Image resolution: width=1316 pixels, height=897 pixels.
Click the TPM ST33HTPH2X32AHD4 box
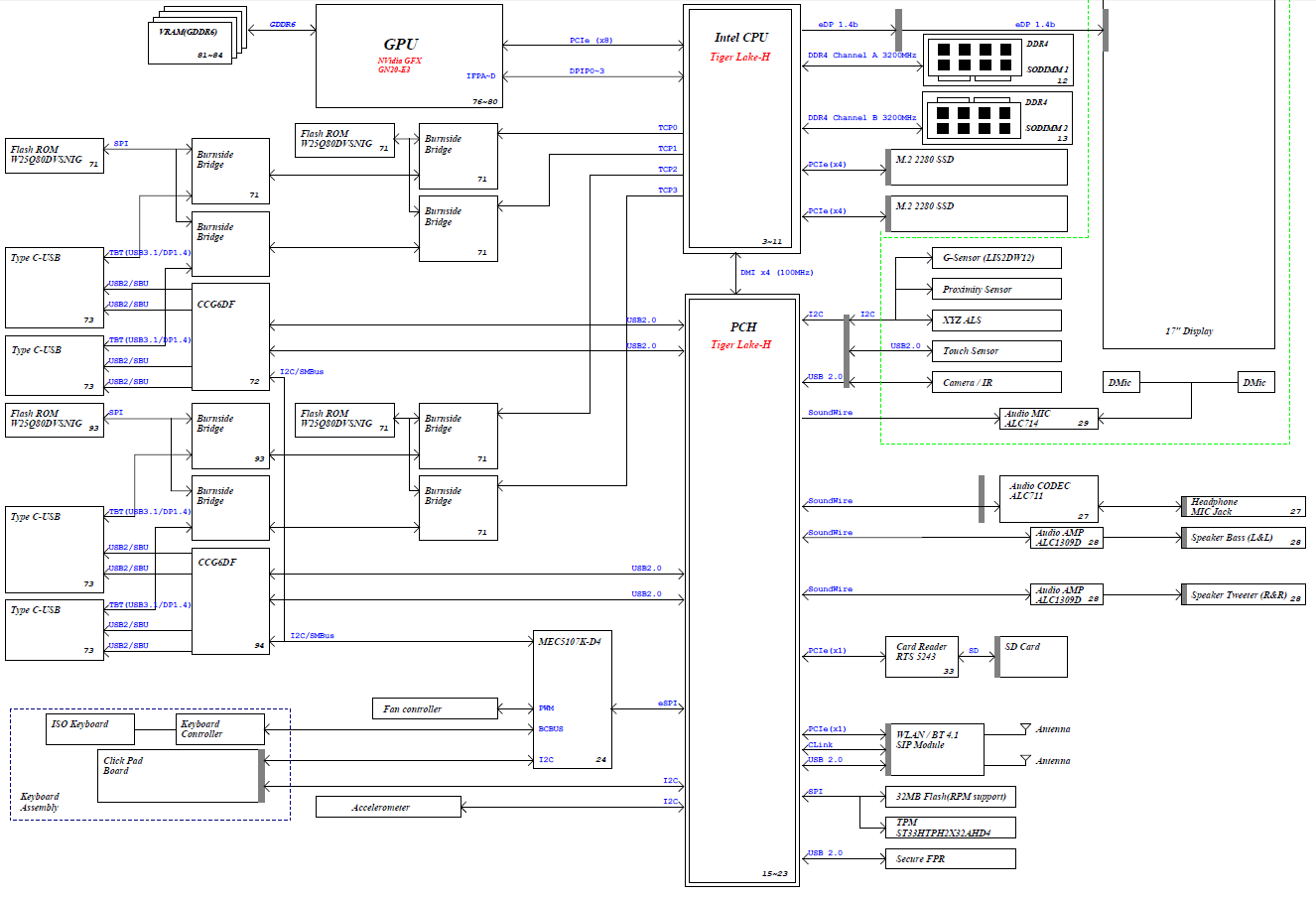pos(950,828)
